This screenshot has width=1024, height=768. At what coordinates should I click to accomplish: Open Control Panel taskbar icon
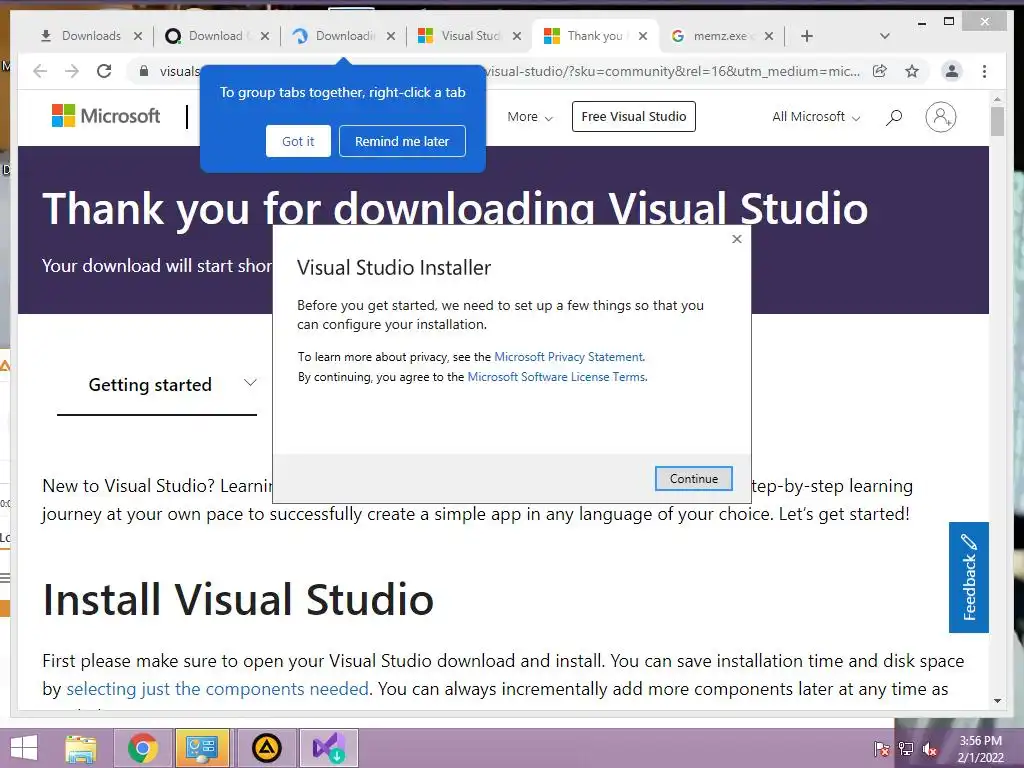(202, 748)
